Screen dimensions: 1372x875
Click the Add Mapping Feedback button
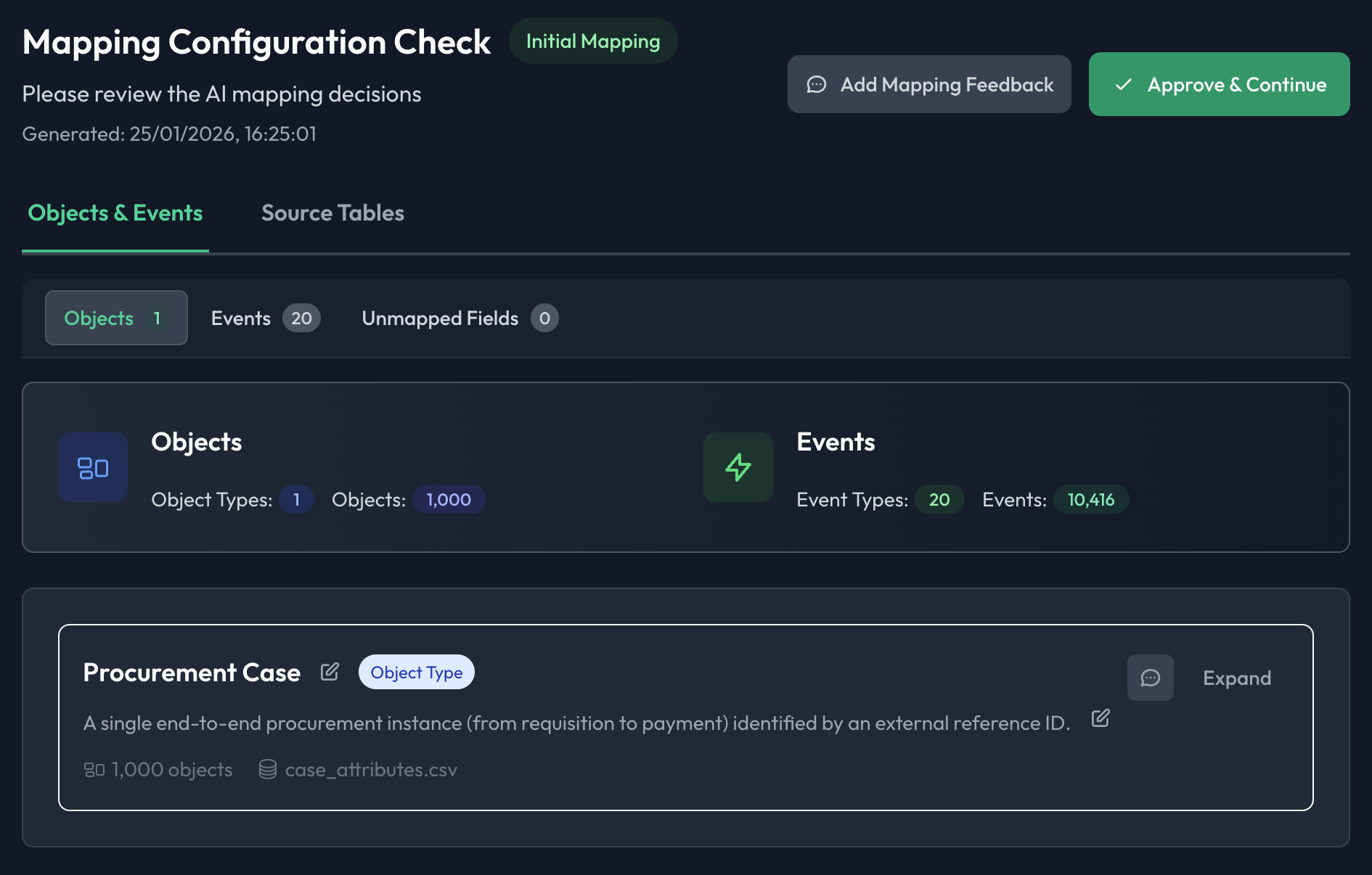(928, 84)
